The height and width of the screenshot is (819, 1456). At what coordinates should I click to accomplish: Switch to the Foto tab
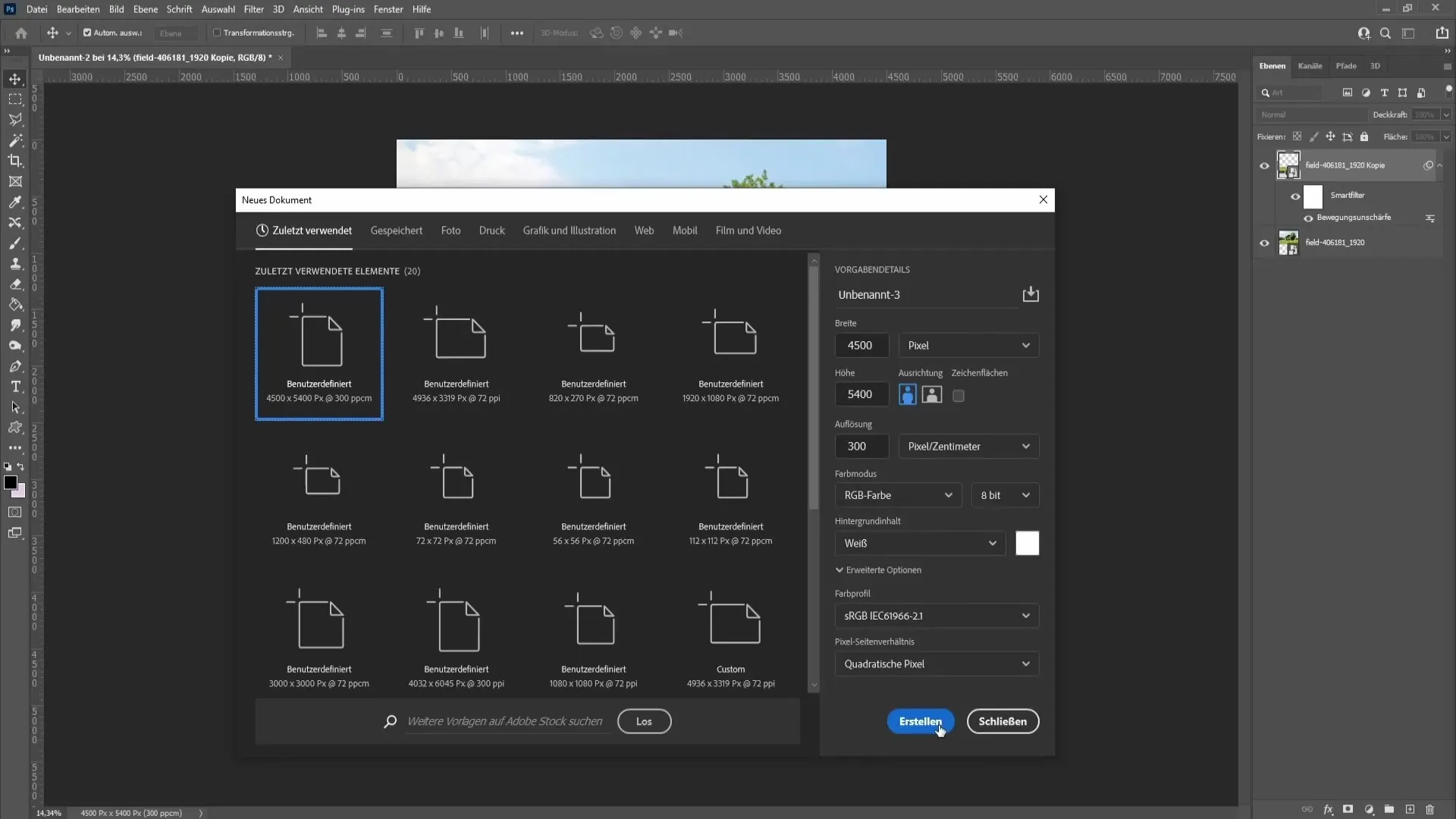tap(450, 231)
